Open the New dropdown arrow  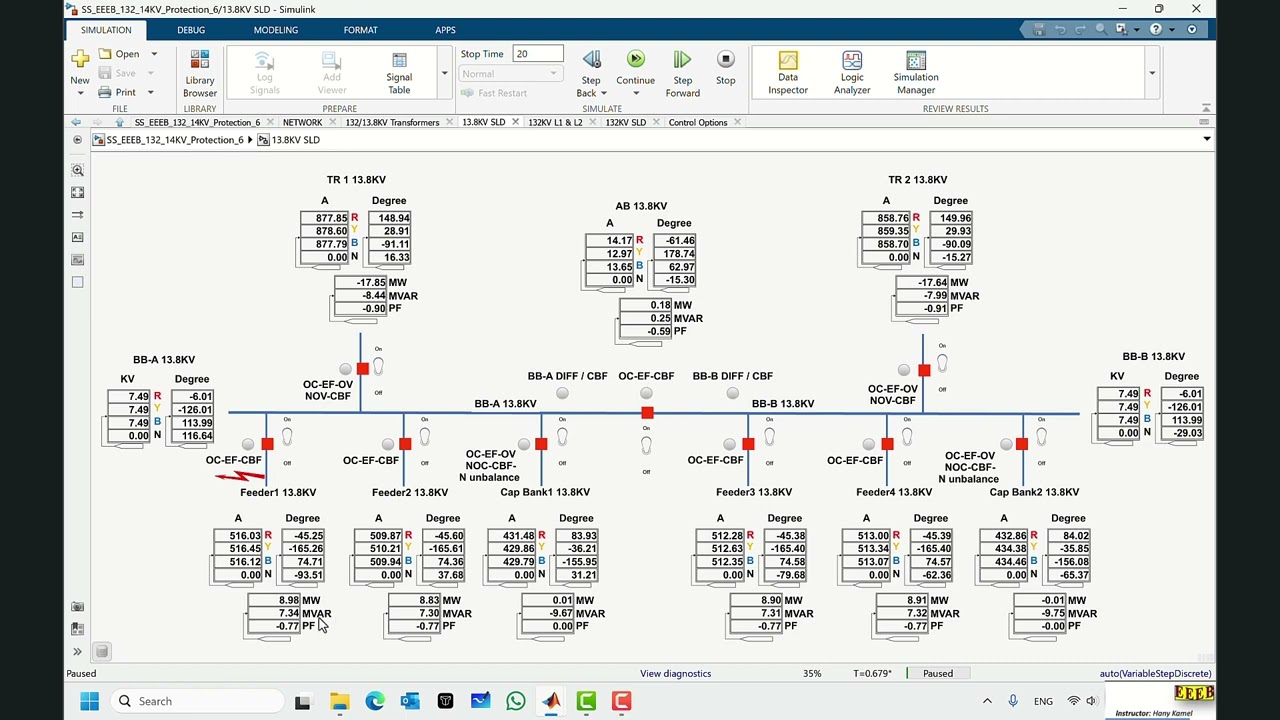(x=79, y=93)
